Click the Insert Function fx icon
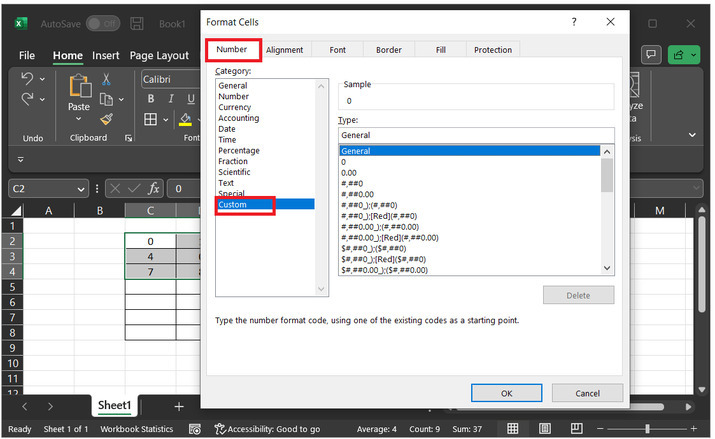 click(154, 188)
